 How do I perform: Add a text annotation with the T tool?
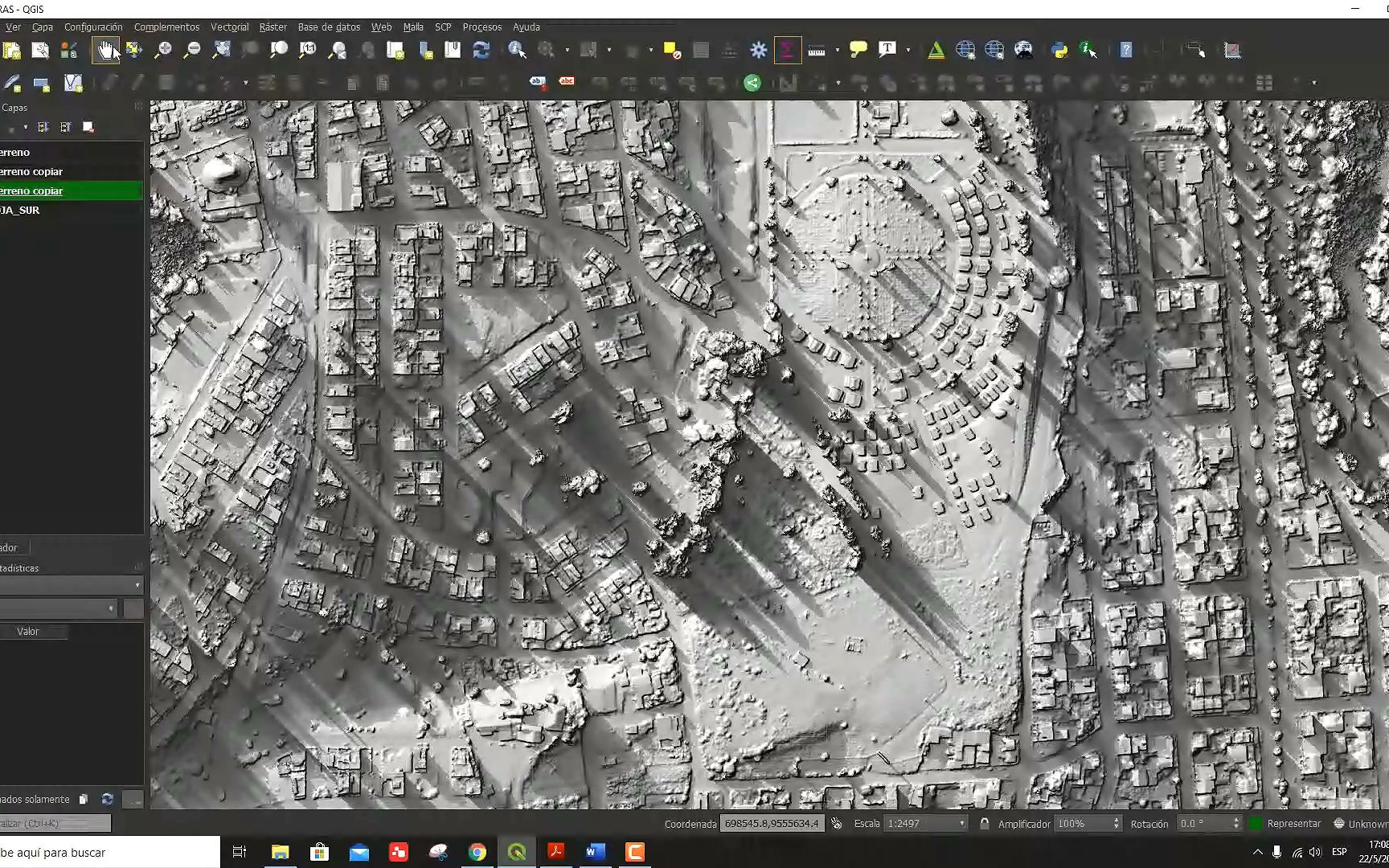pos(887,50)
